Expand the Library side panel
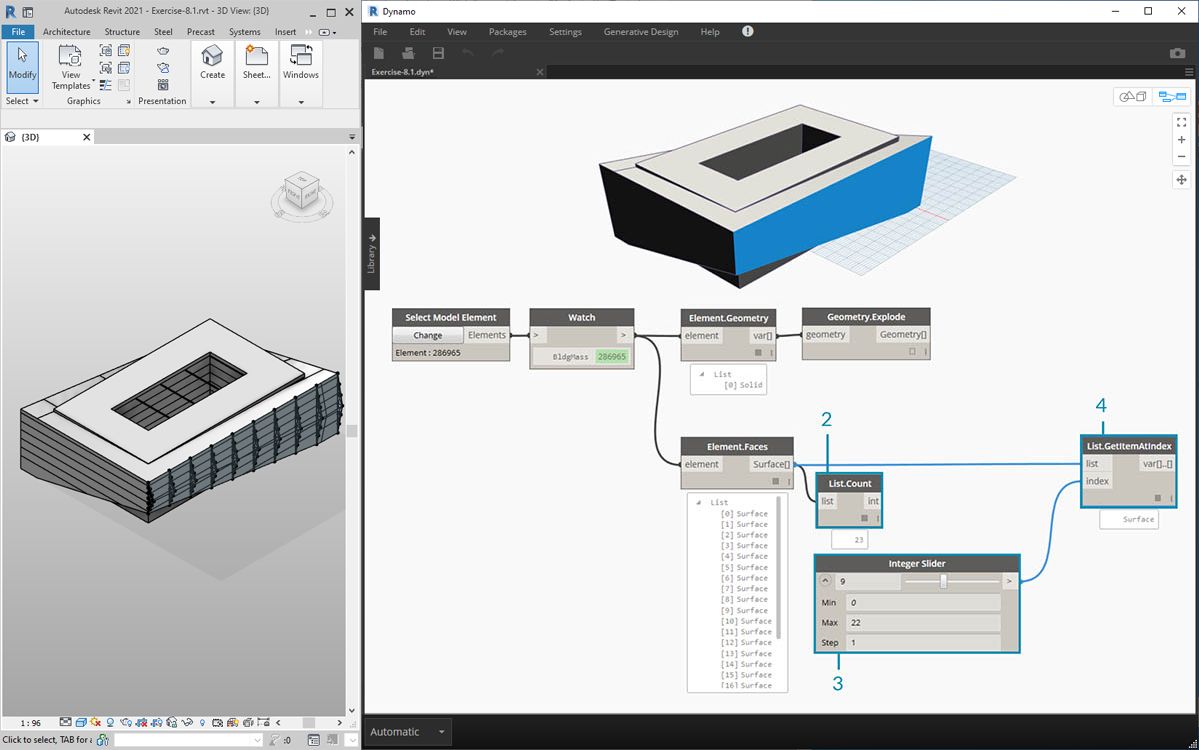Screen dimensions: 1199x750 [x=372, y=254]
